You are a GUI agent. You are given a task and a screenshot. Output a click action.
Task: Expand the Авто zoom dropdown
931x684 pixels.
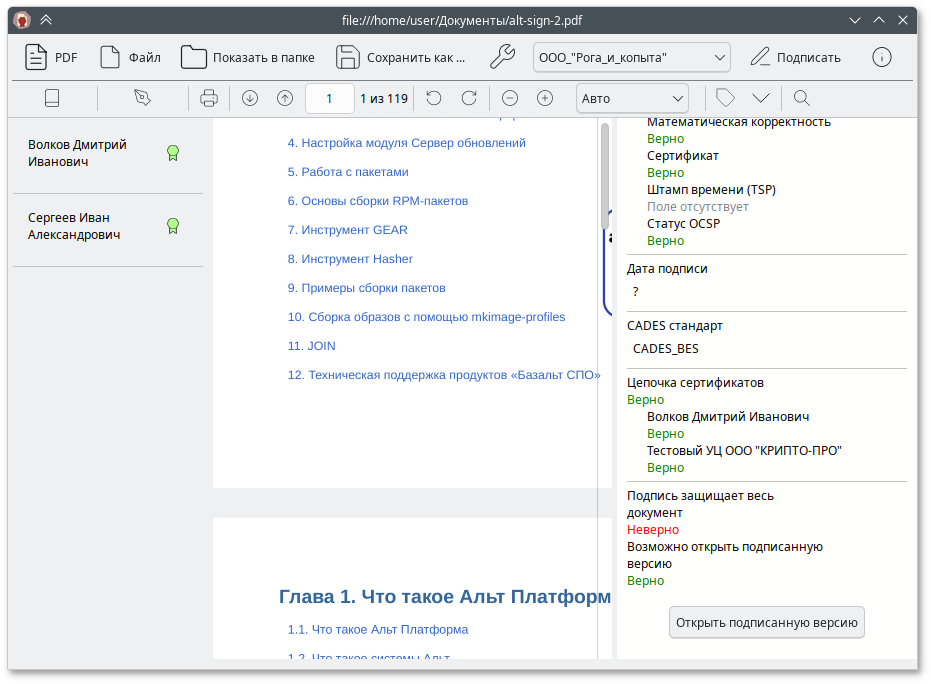(x=632, y=98)
